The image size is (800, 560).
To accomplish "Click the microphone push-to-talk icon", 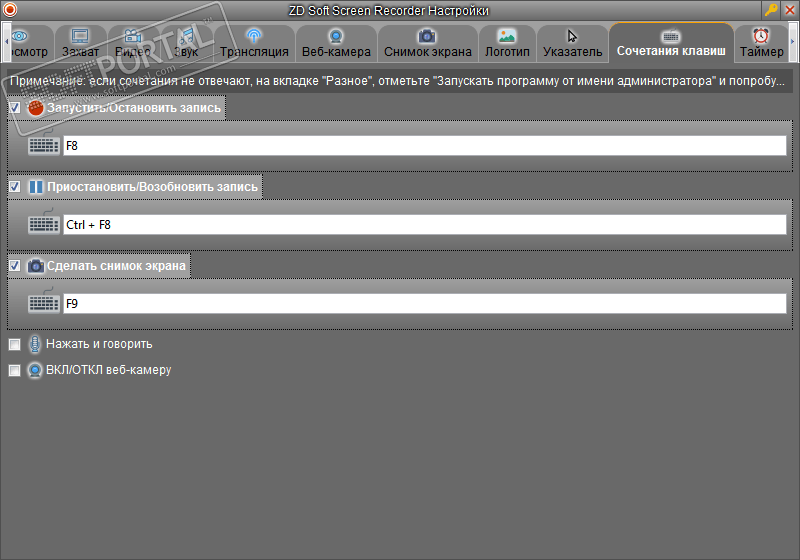I will tap(35, 344).
